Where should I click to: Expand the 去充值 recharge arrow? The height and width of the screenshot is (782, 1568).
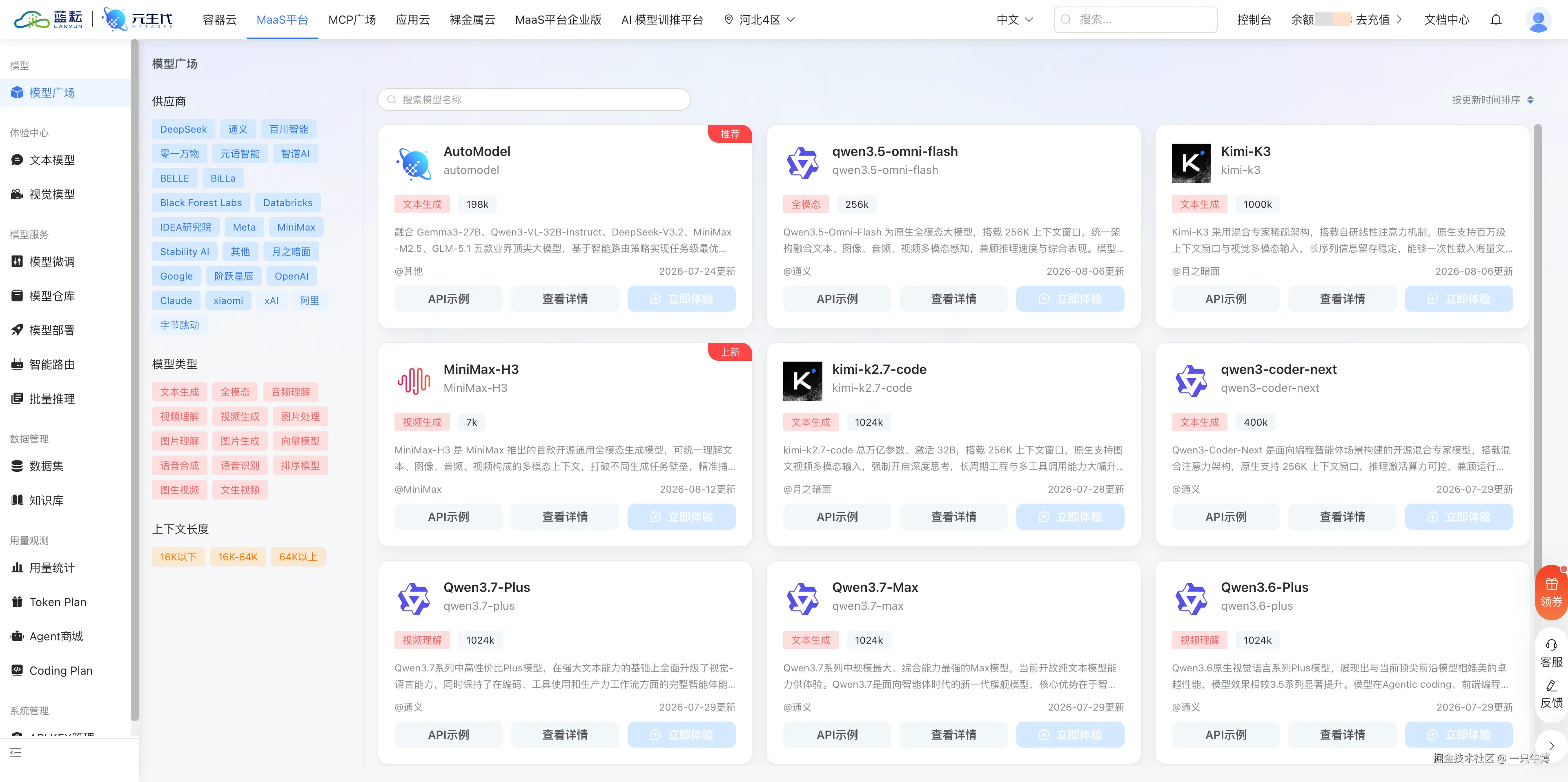(x=1399, y=20)
